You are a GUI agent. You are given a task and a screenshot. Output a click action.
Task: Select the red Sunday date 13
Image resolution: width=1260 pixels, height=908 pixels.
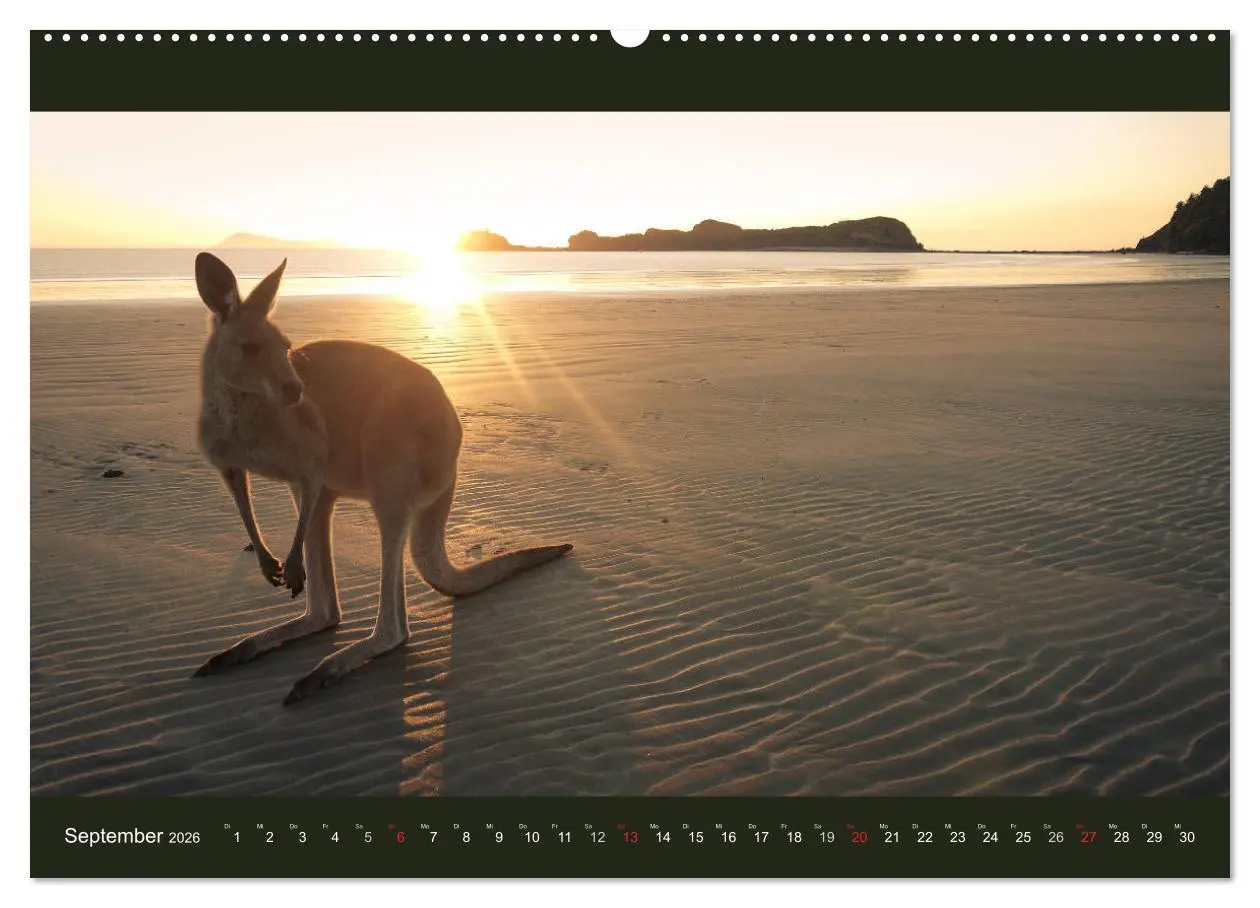pos(630,838)
